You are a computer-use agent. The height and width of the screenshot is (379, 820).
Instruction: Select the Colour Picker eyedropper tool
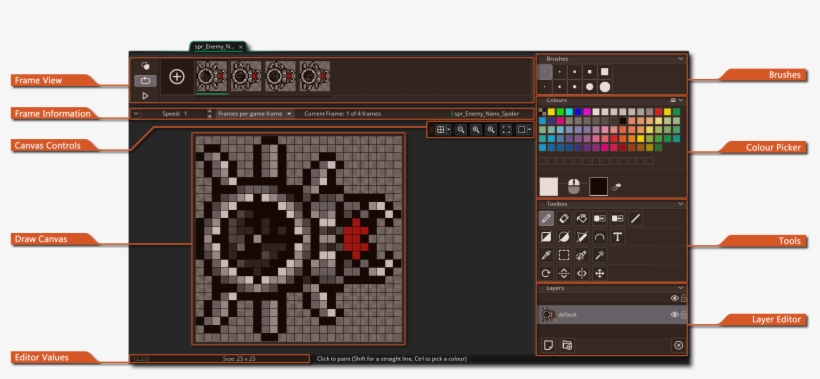[x=546, y=255]
